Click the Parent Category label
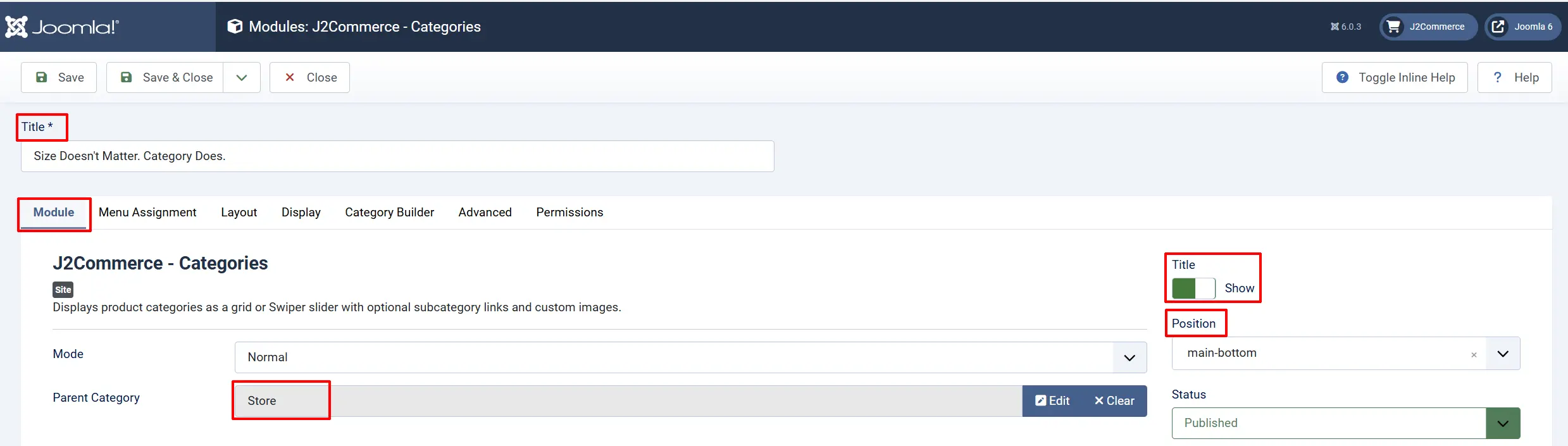The image size is (1568, 446). [96, 398]
